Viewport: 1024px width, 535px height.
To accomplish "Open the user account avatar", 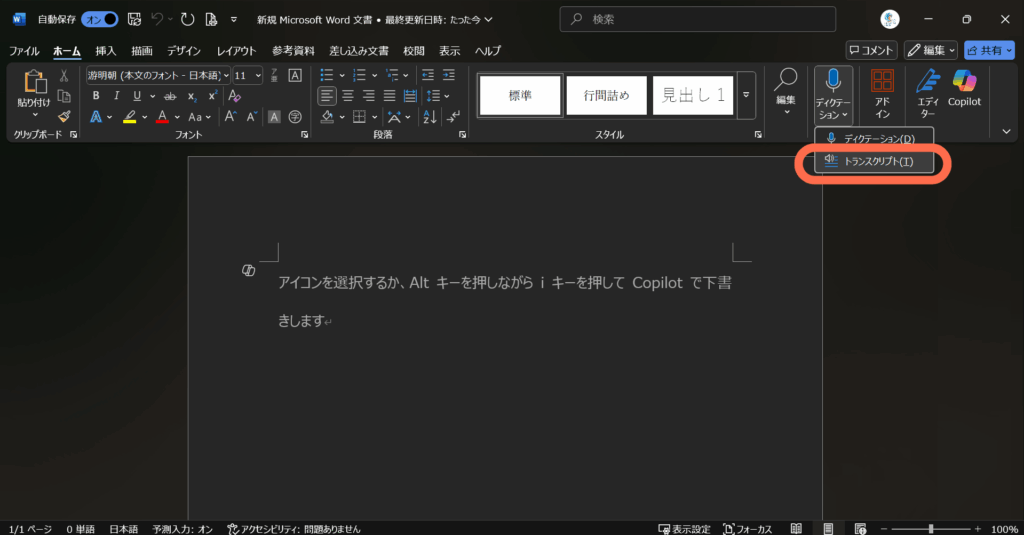I will point(889,20).
